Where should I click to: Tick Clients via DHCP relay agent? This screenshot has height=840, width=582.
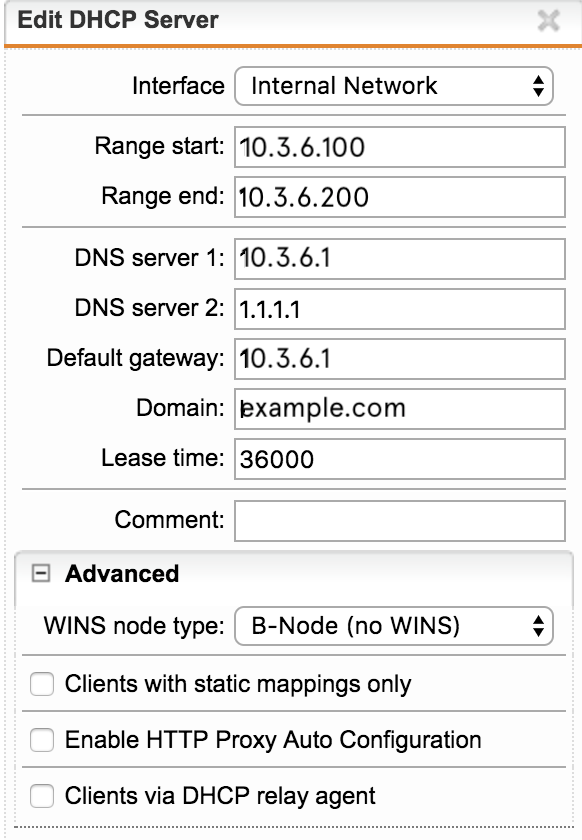coord(42,796)
